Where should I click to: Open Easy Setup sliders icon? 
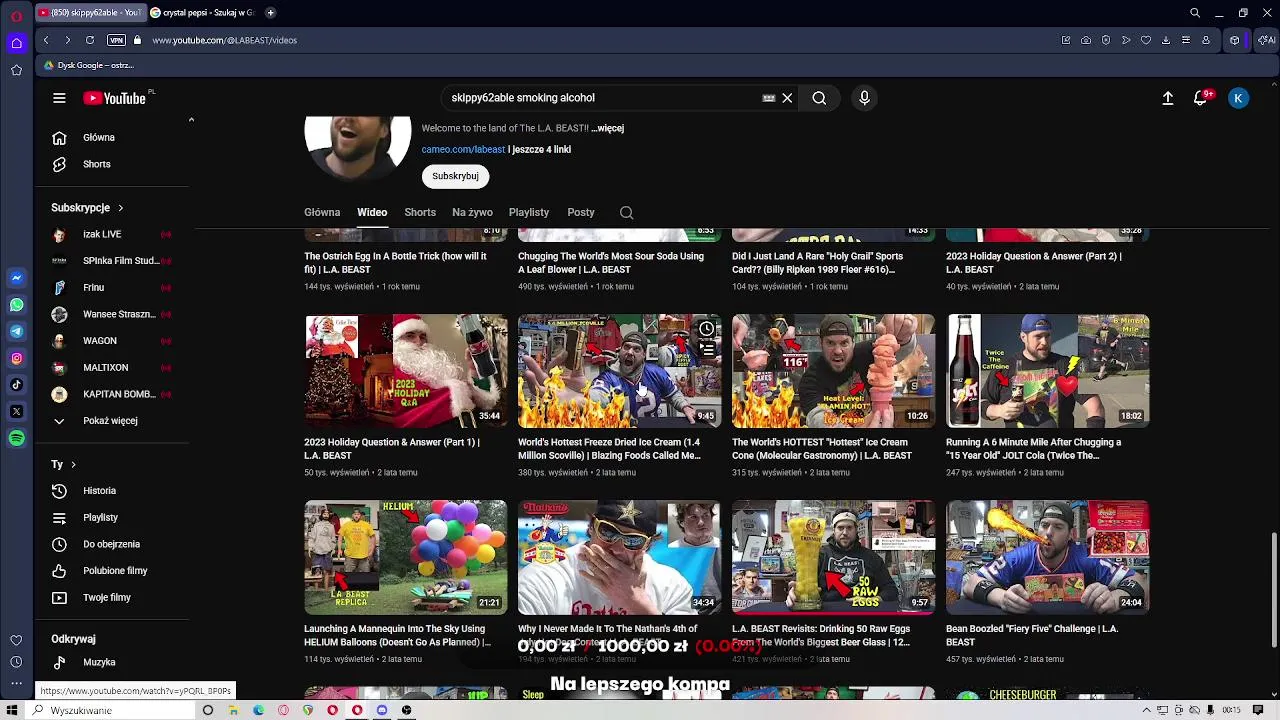1186,40
